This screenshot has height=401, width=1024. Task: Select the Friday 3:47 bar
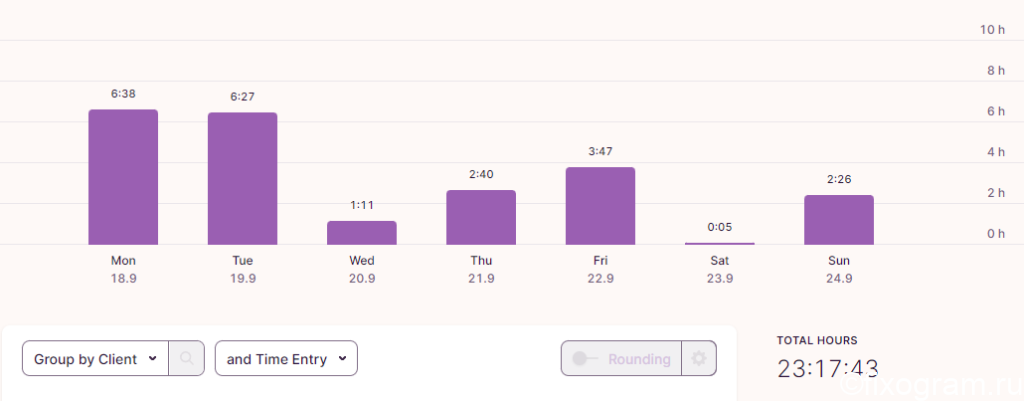[600, 206]
